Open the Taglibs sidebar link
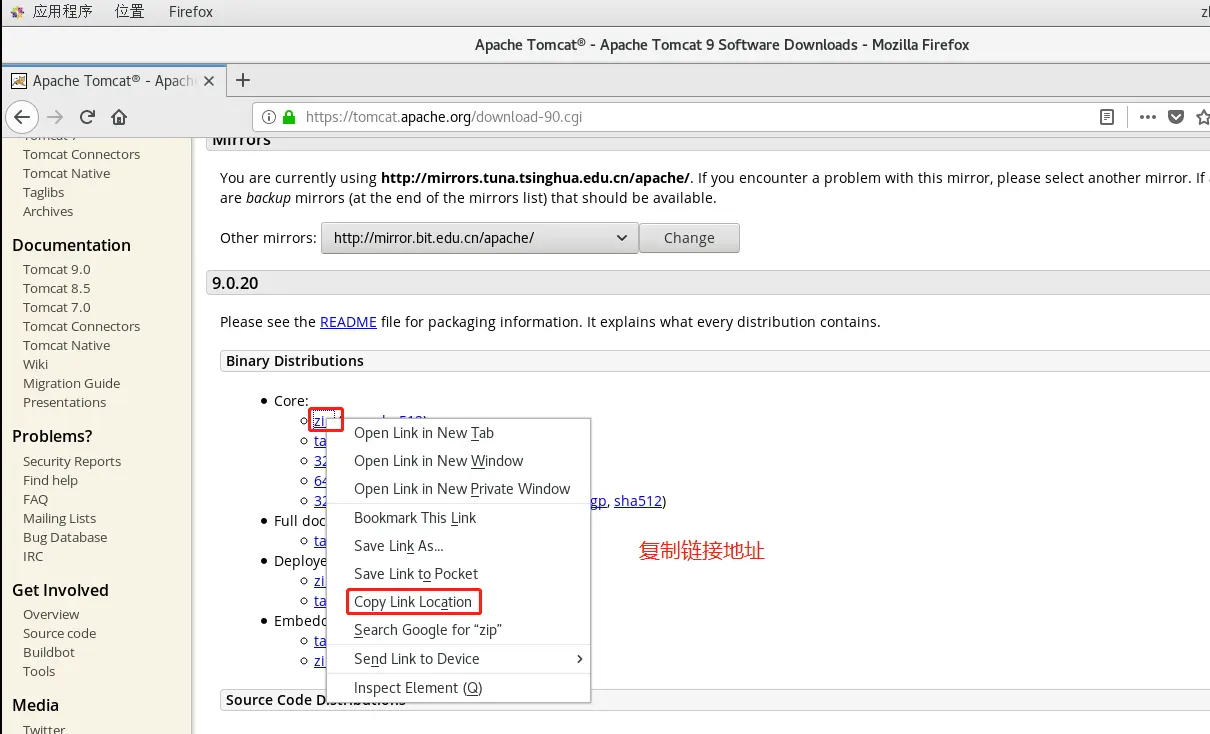 pyautogui.click(x=43, y=192)
